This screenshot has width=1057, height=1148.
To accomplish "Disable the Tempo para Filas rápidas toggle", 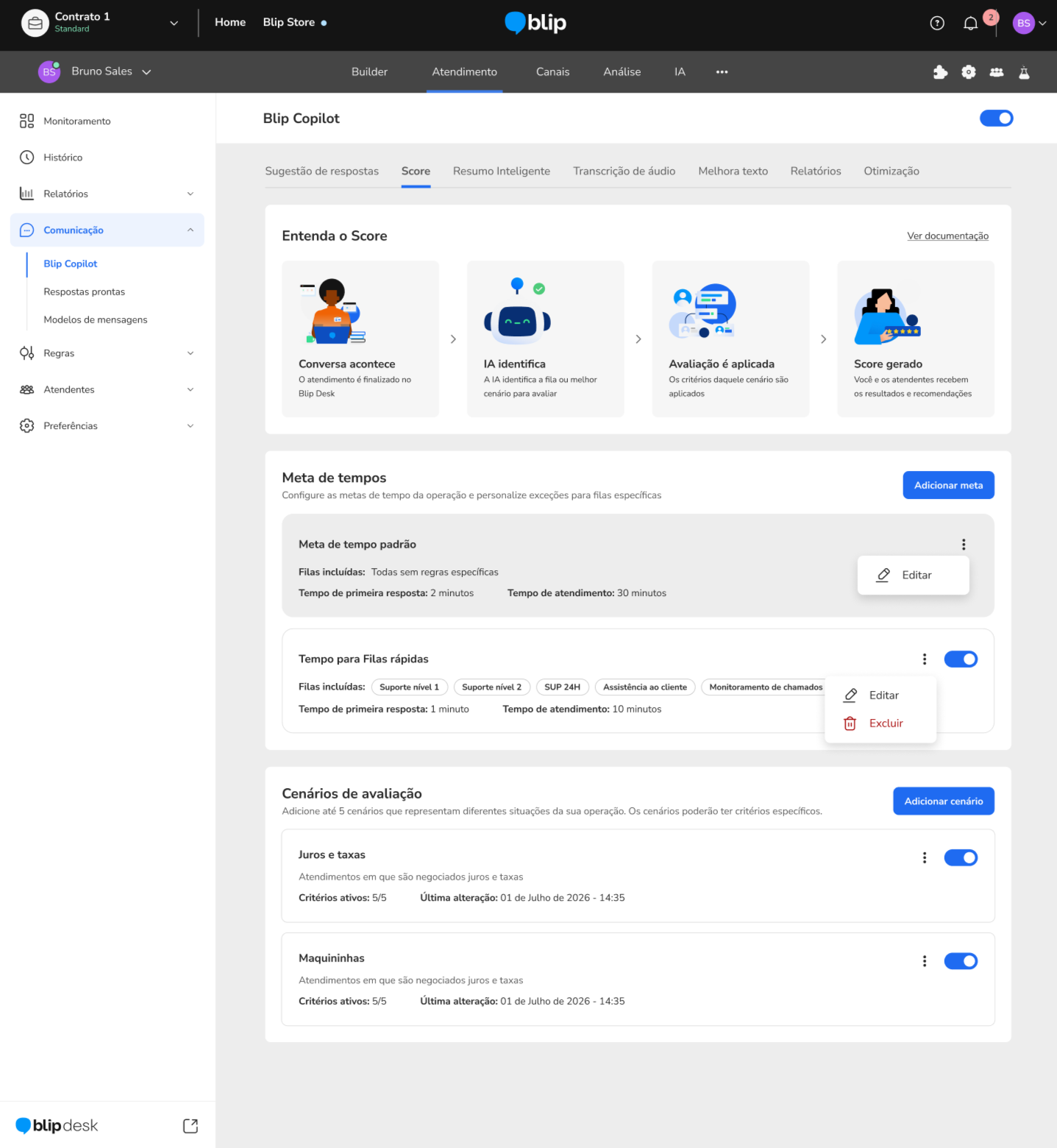I will tap(961, 659).
